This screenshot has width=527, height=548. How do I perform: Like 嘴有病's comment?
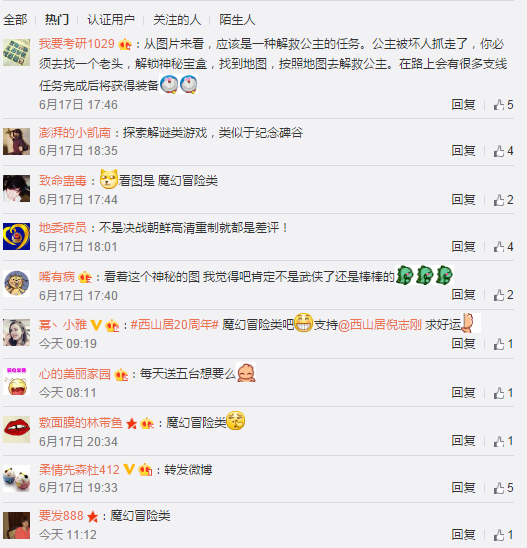click(x=503, y=295)
